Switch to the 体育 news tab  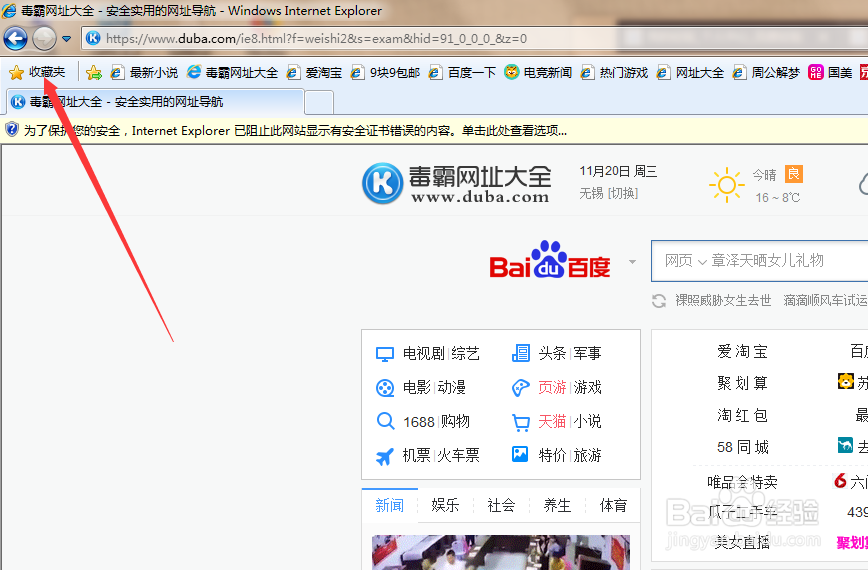613,505
